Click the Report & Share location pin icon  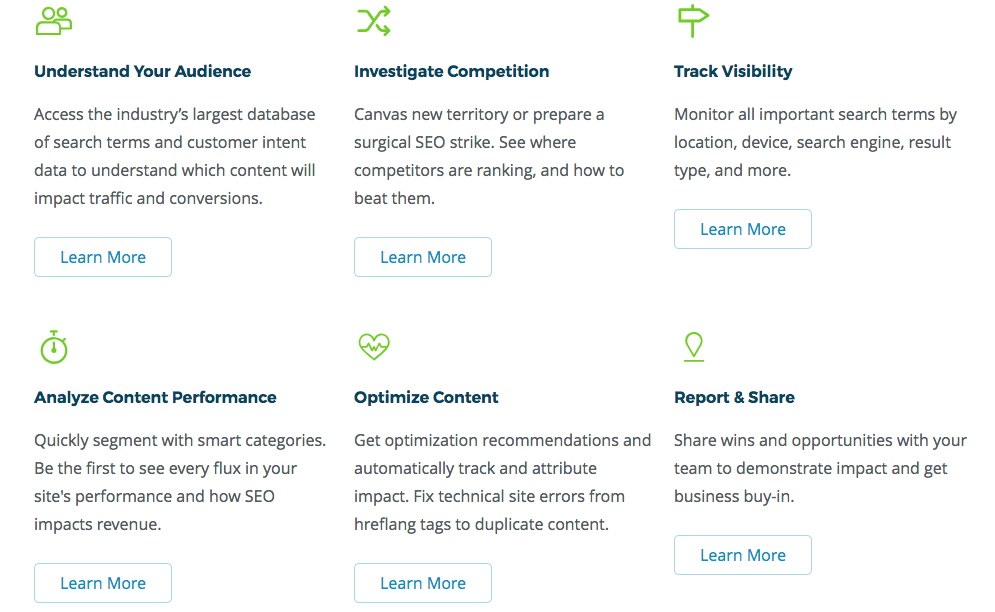693,346
